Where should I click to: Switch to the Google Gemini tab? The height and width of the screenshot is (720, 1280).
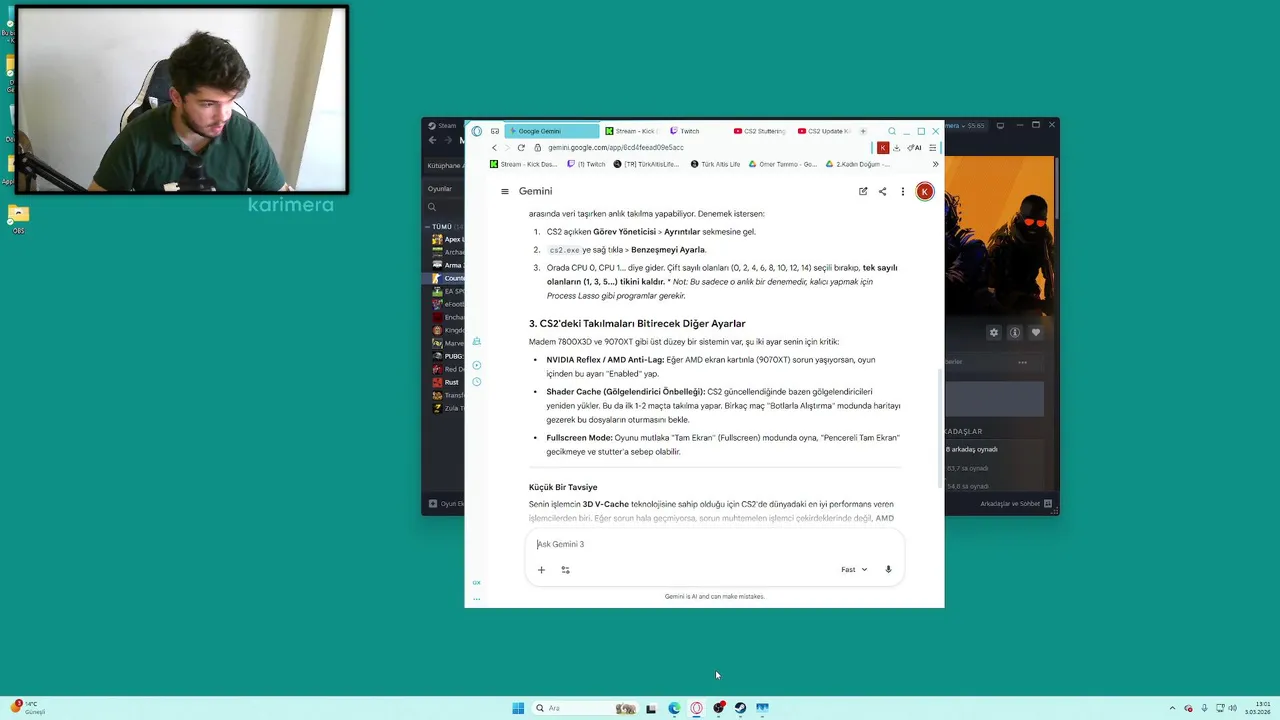point(552,131)
